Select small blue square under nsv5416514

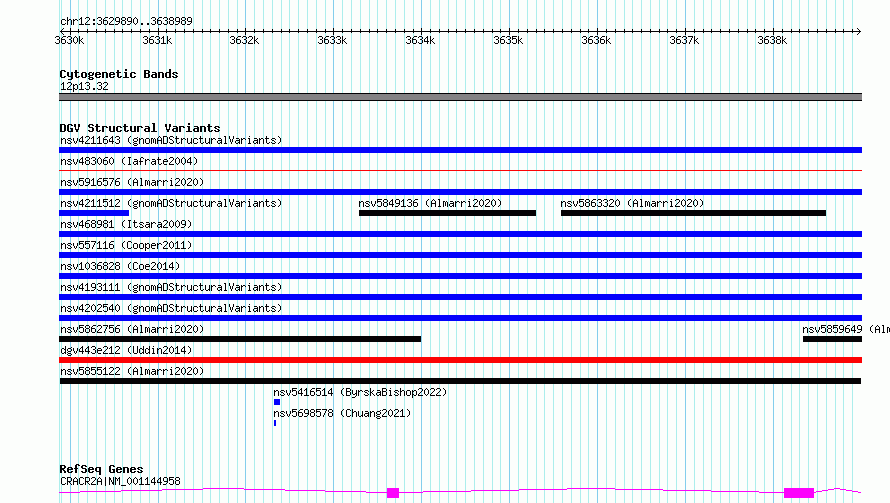277,402
